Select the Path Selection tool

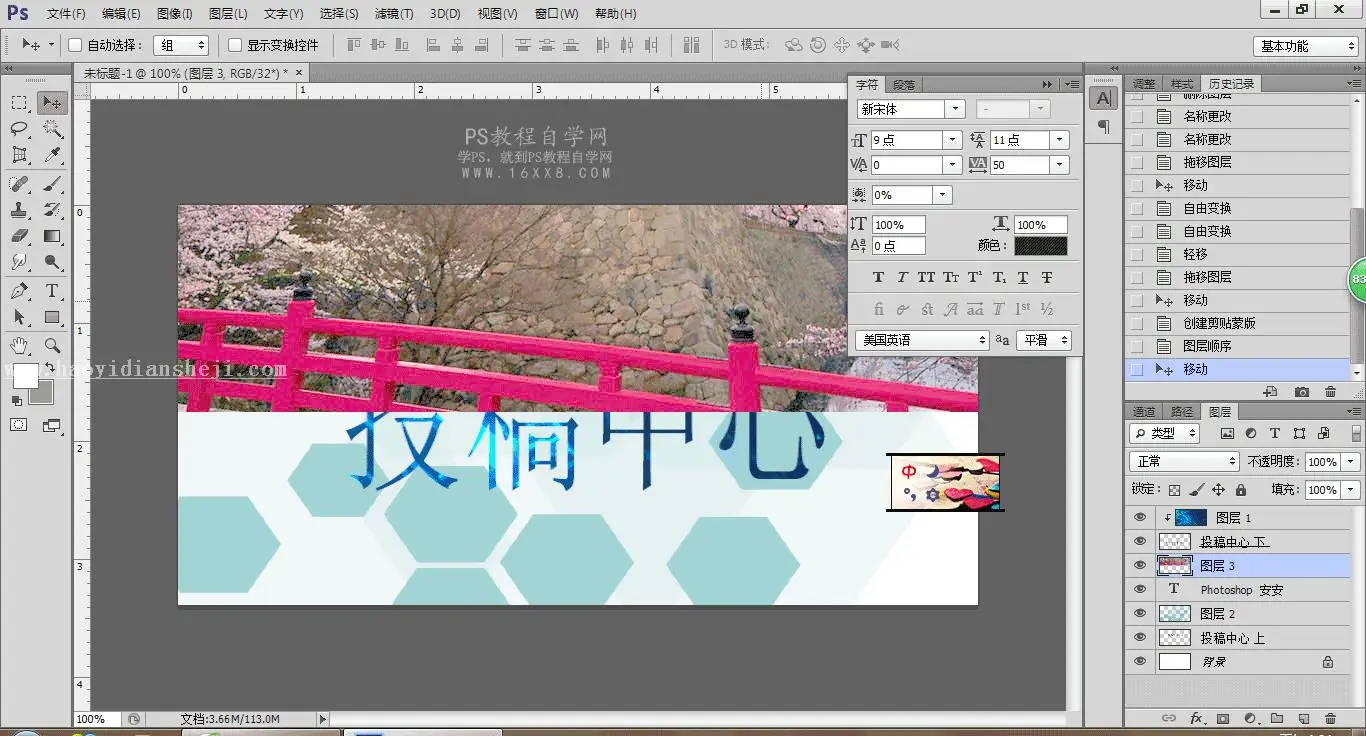[19, 317]
